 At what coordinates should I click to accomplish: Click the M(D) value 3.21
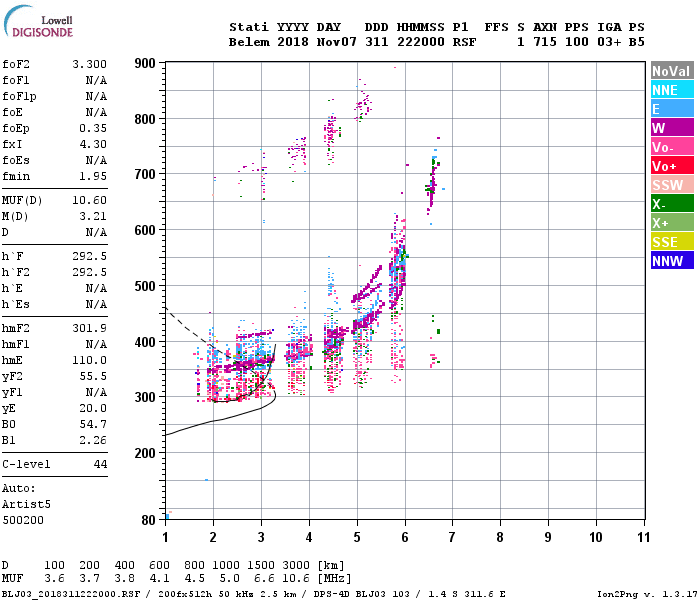point(93,217)
